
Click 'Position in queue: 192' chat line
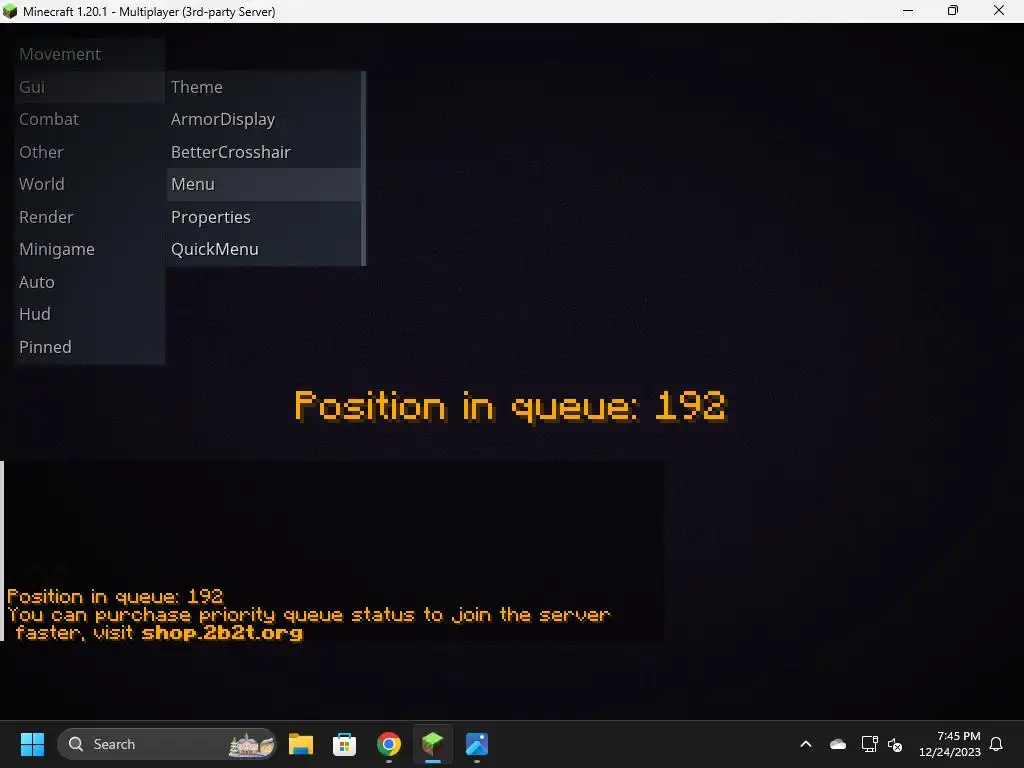(115, 597)
